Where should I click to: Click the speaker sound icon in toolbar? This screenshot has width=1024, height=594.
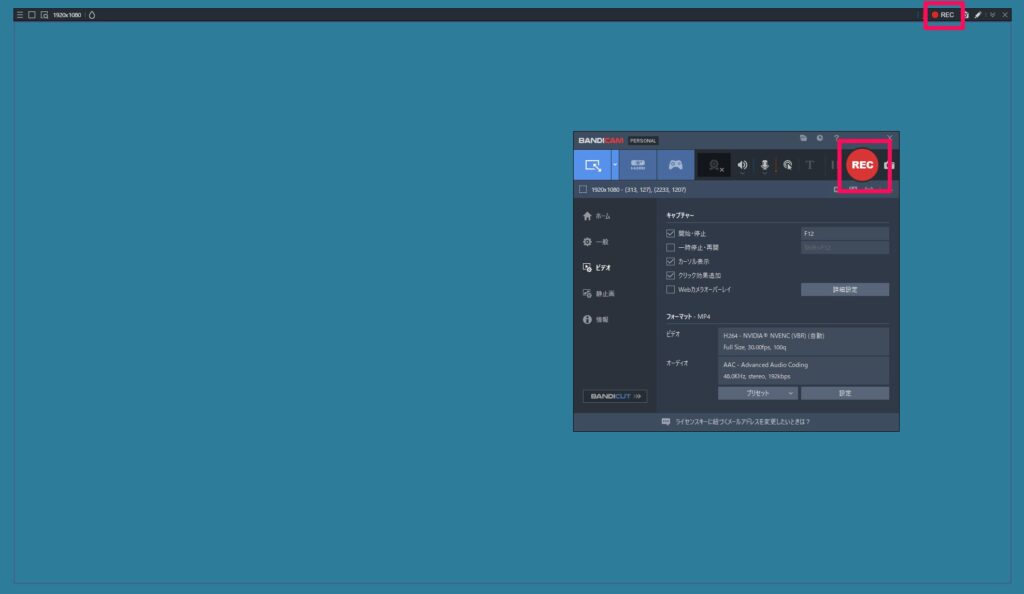coord(742,165)
